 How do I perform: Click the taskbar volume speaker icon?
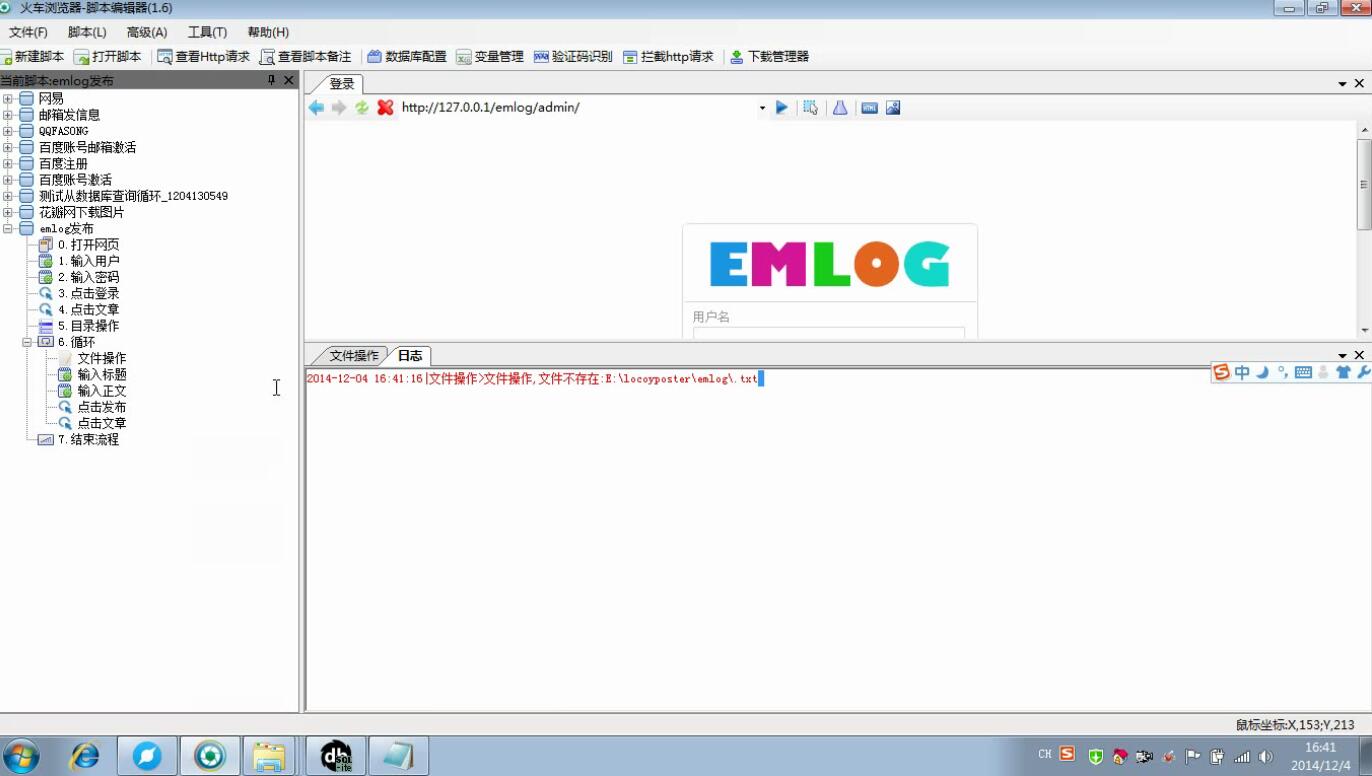pos(1266,756)
